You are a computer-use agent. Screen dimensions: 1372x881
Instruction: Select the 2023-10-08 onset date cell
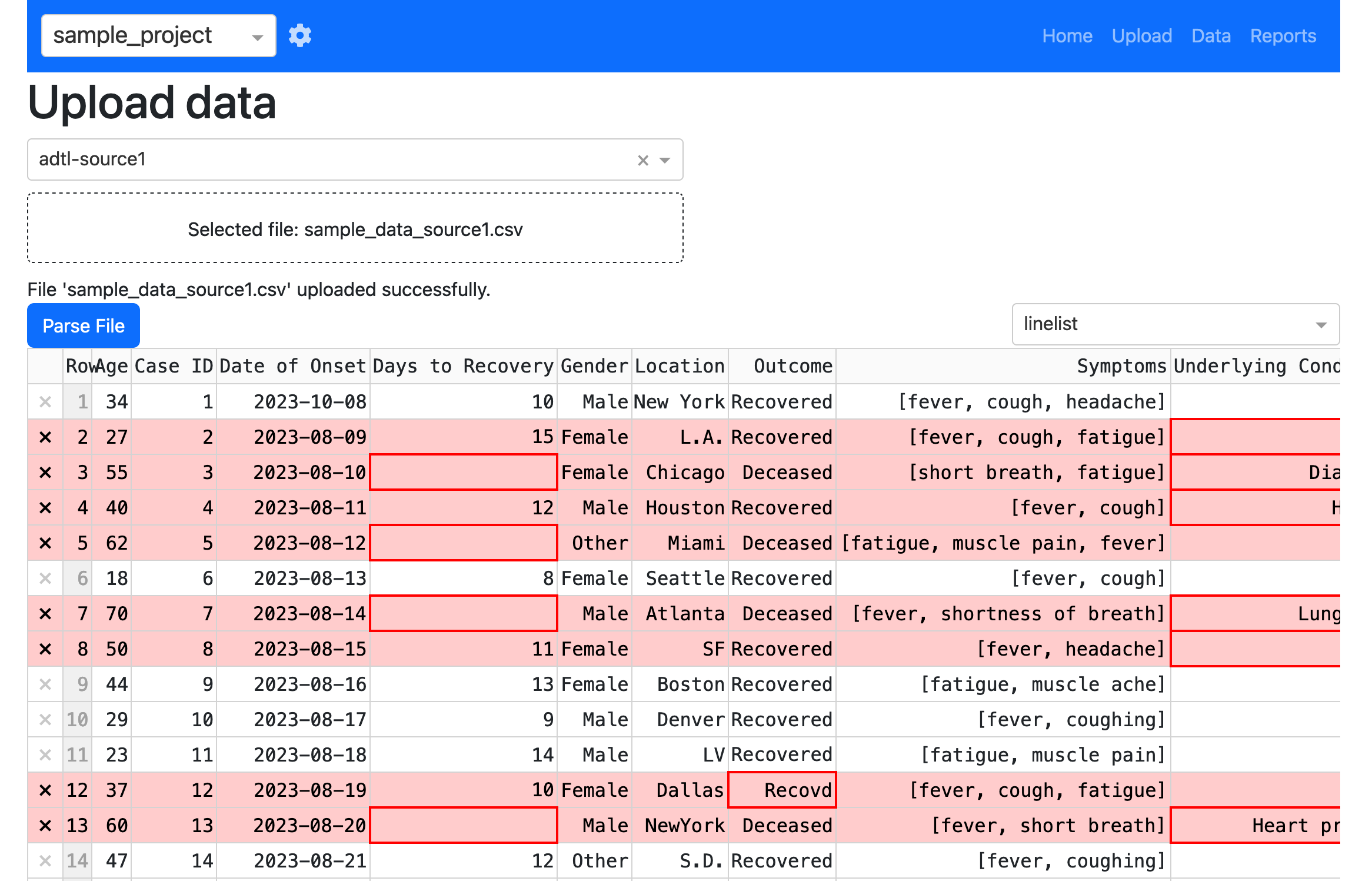293,402
